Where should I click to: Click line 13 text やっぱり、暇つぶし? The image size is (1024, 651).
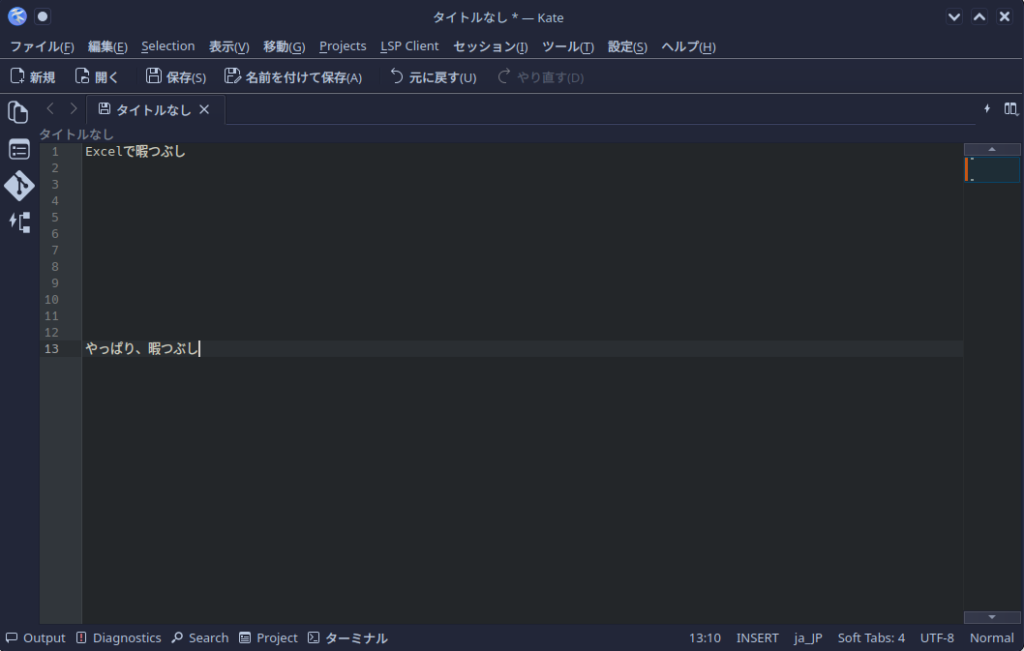[x=141, y=349]
